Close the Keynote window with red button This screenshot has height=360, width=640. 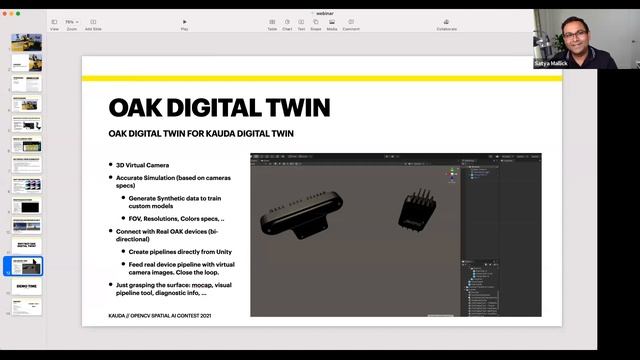tap(5, 13)
